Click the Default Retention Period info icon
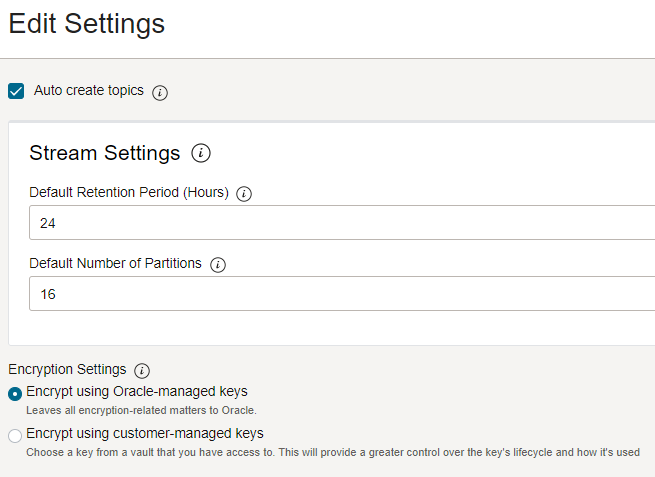Viewport: 655px width, 477px height. click(244, 193)
